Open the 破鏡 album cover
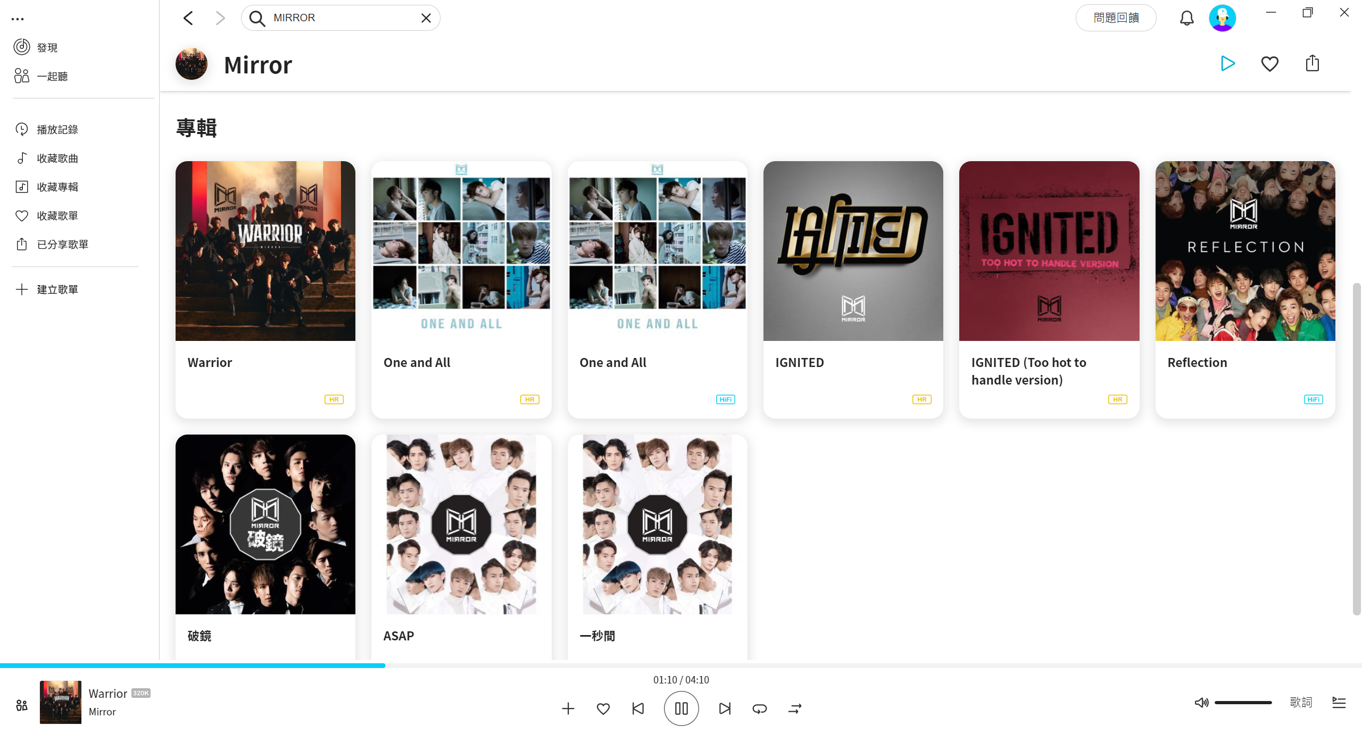 (265, 524)
